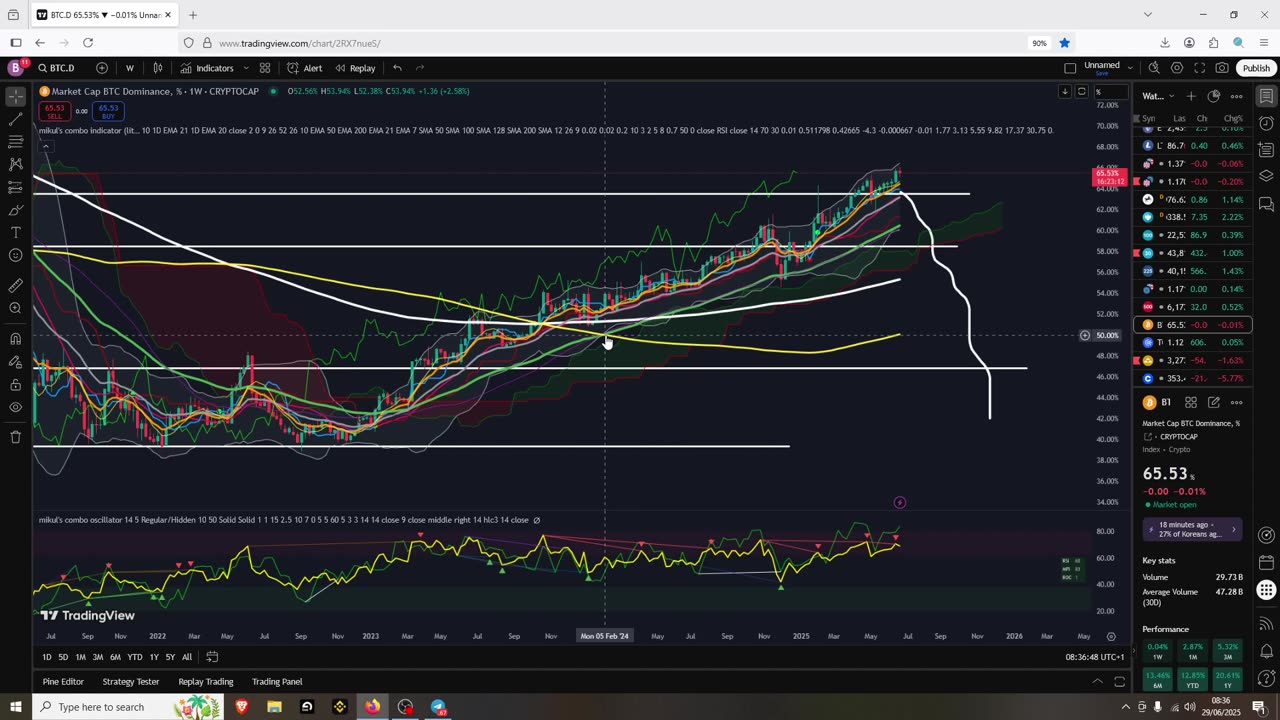
Task: Open the patterns drawing tools
Action: click(15, 164)
